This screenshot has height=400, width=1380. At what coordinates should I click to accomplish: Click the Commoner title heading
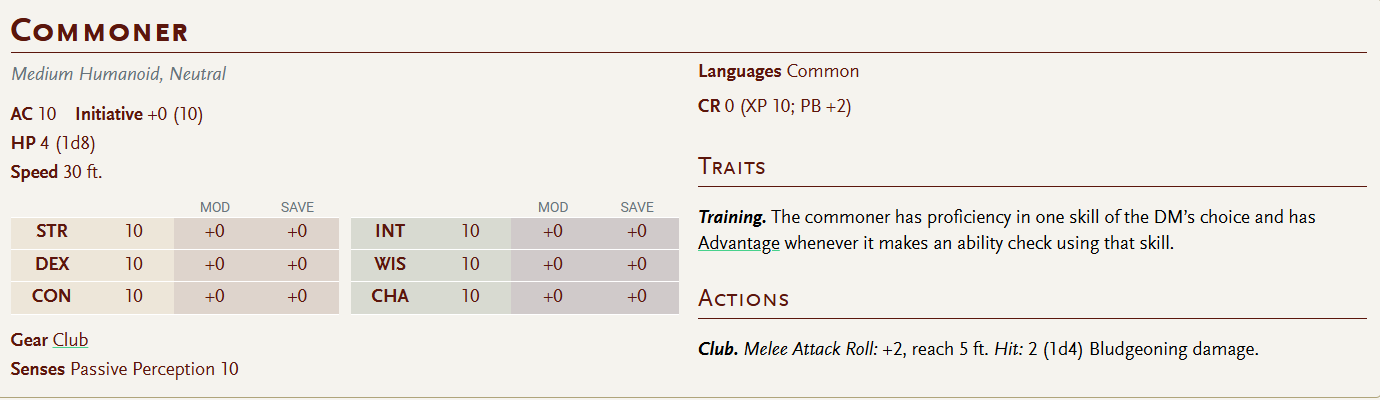tap(100, 30)
